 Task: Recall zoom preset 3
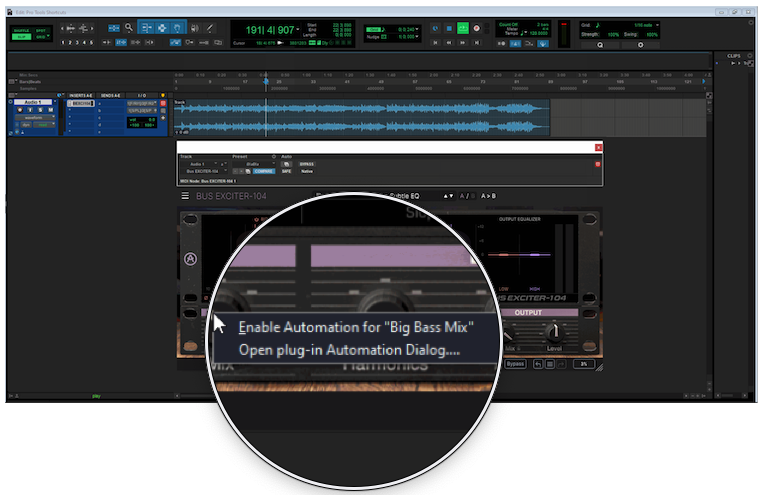[77, 43]
